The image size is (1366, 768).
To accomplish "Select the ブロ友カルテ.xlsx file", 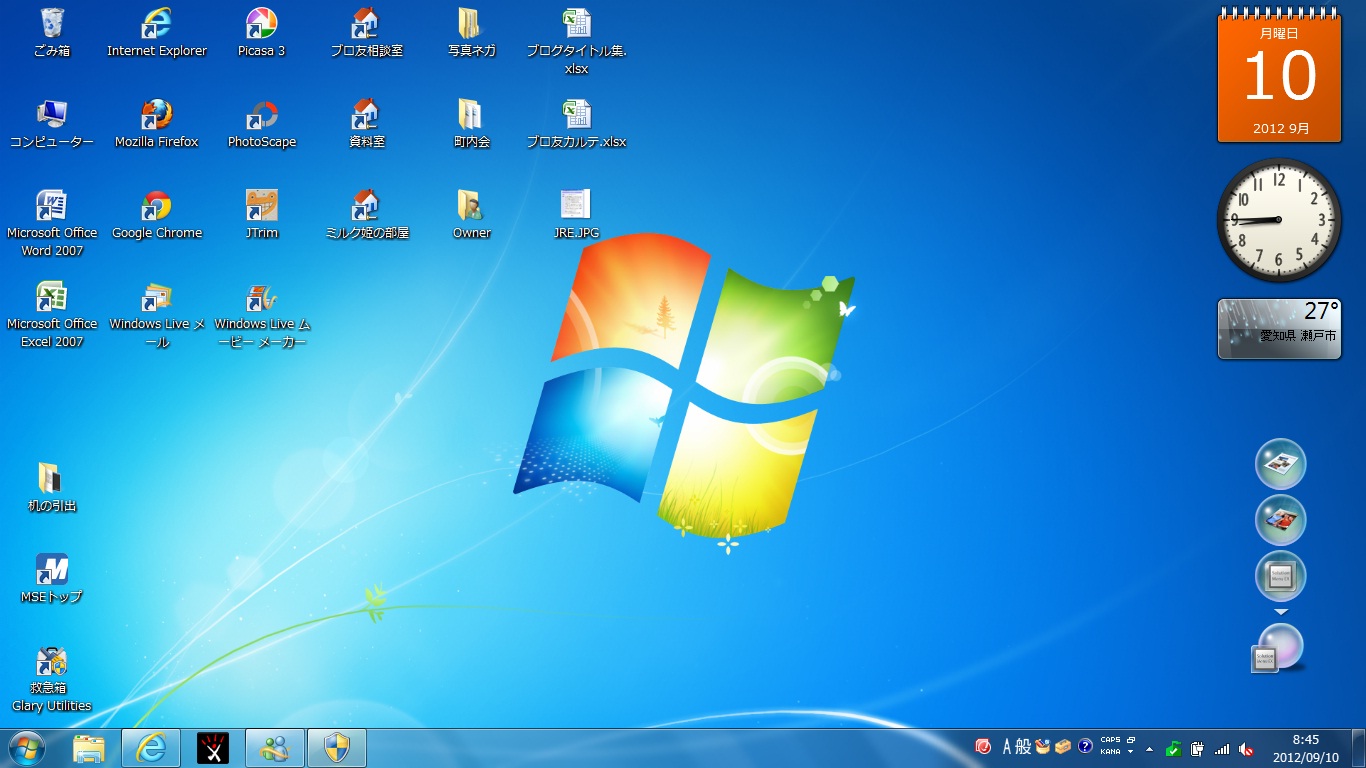I will [576, 124].
